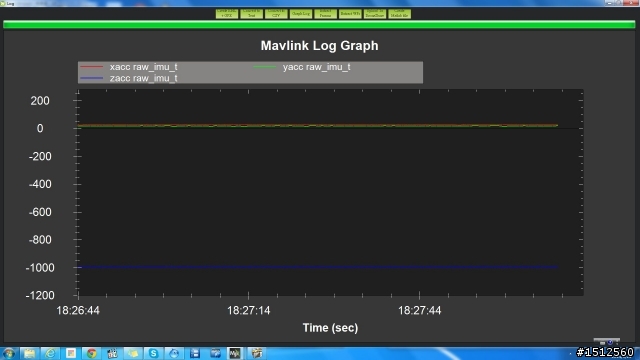Select the zacc raw_imu_t legend entry

[x=129, y=78]
